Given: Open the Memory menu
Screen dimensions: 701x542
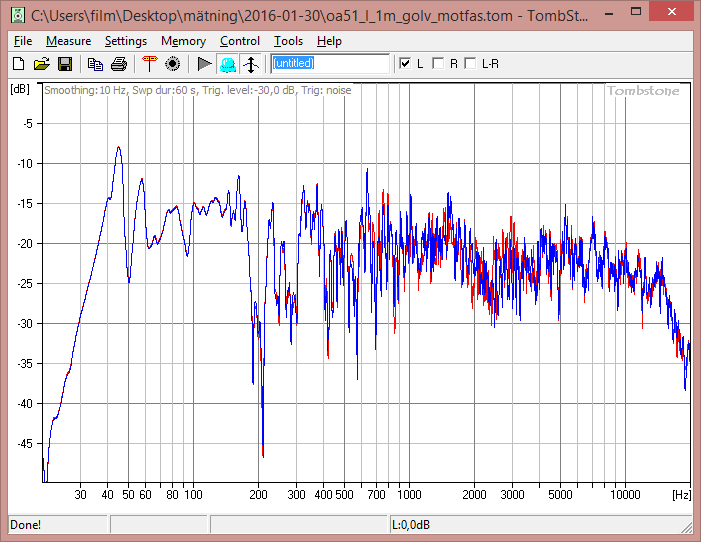Looking at the screenshot, I should coord(183,41).
